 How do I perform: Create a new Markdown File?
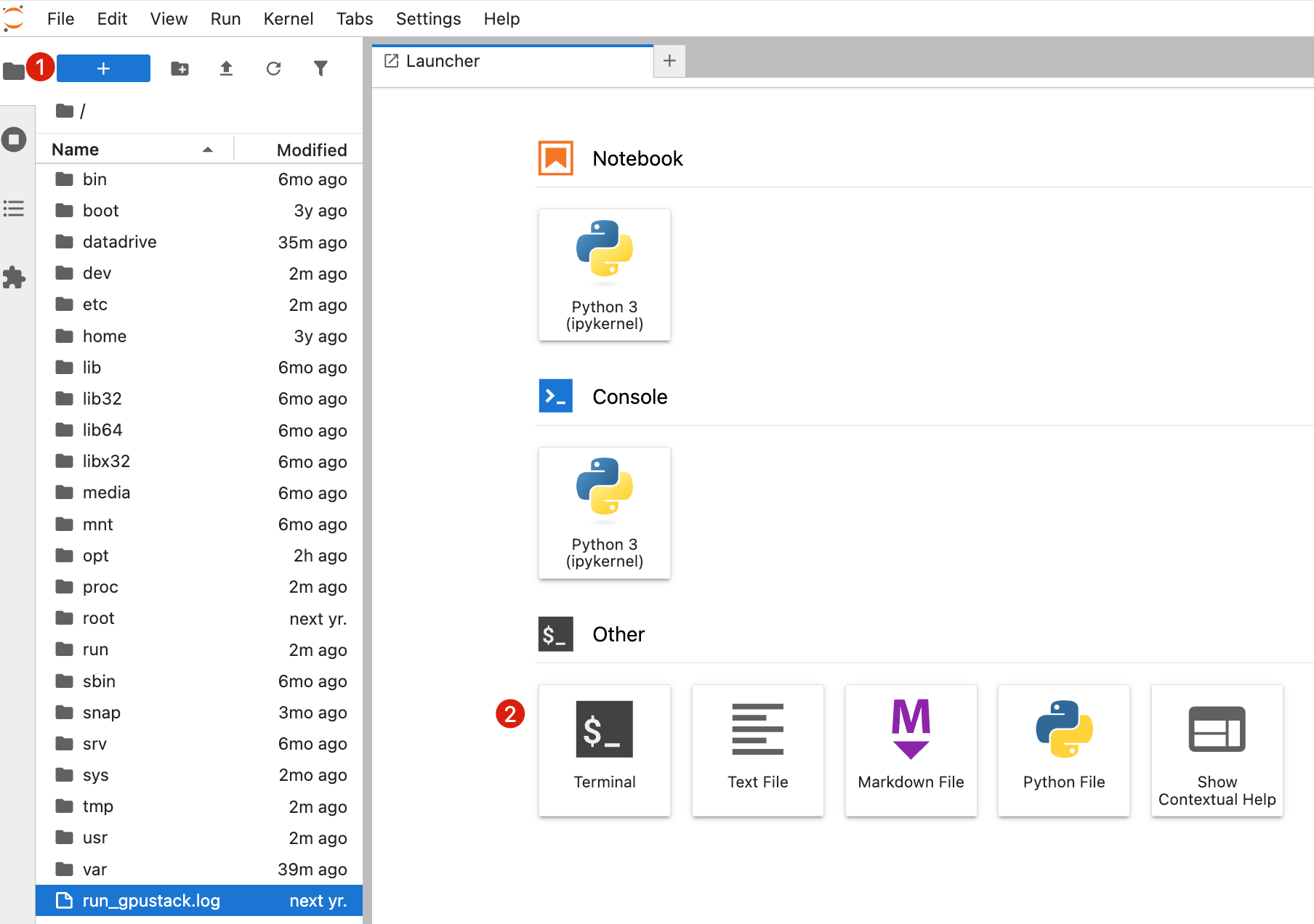[x=911, y=750]
